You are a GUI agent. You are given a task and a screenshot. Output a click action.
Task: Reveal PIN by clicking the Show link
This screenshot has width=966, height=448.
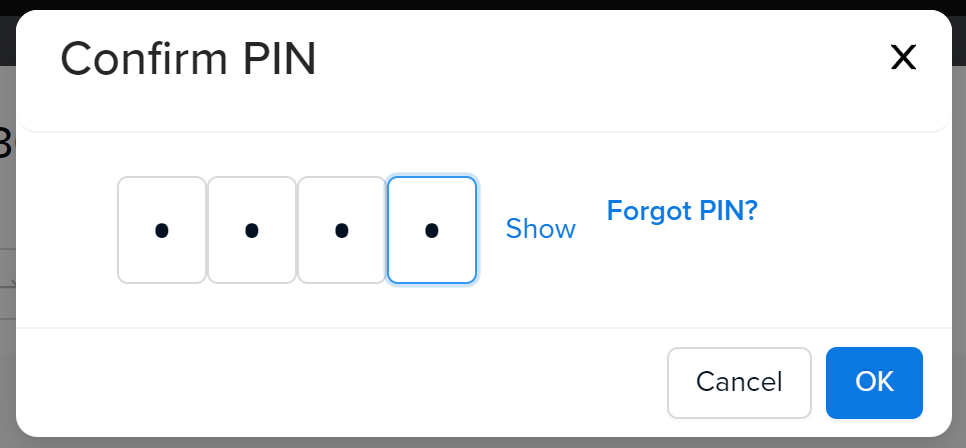pyautogui.click(x=540, y=229)
